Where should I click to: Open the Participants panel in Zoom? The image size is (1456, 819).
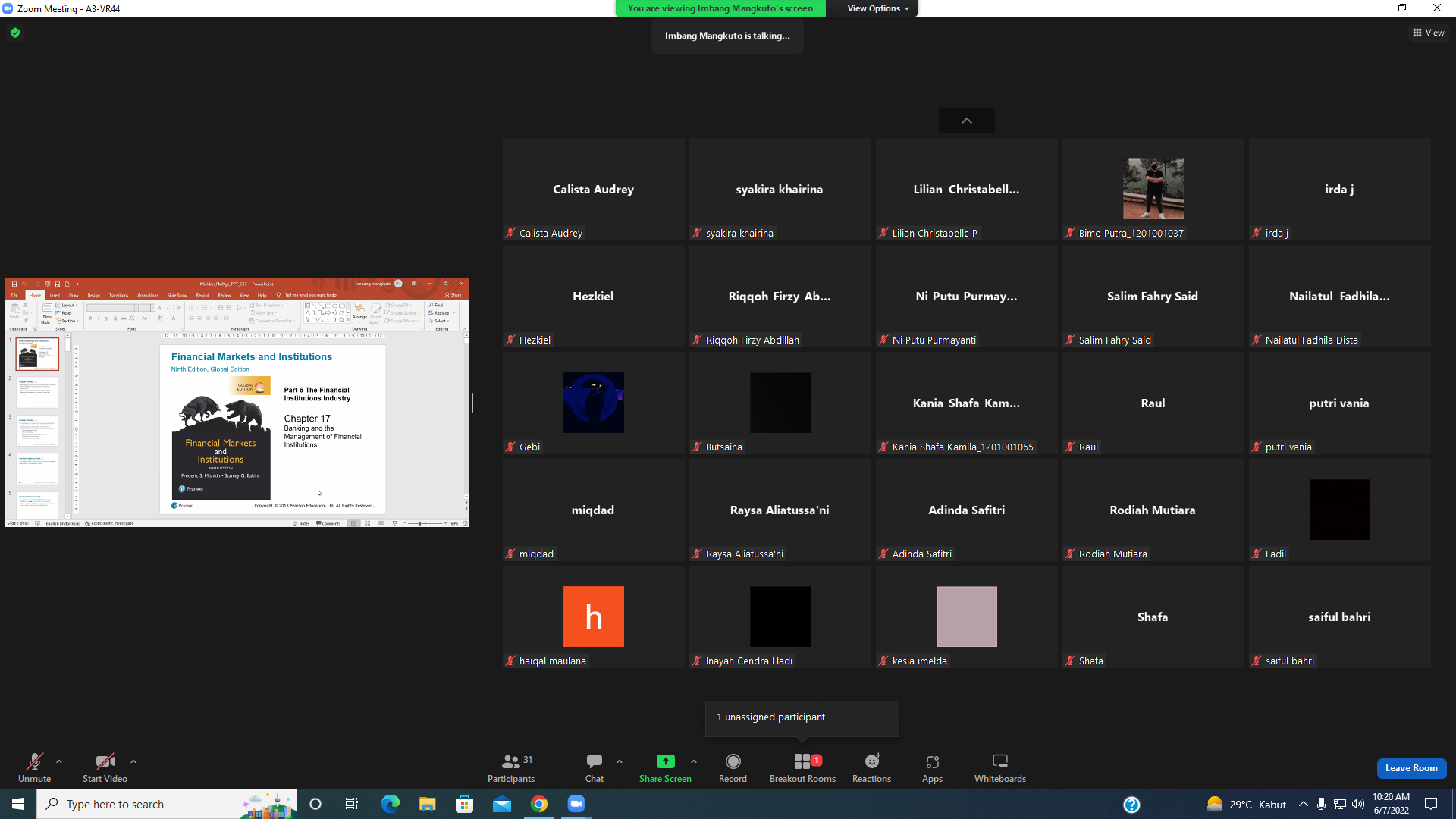click(510, 767)
